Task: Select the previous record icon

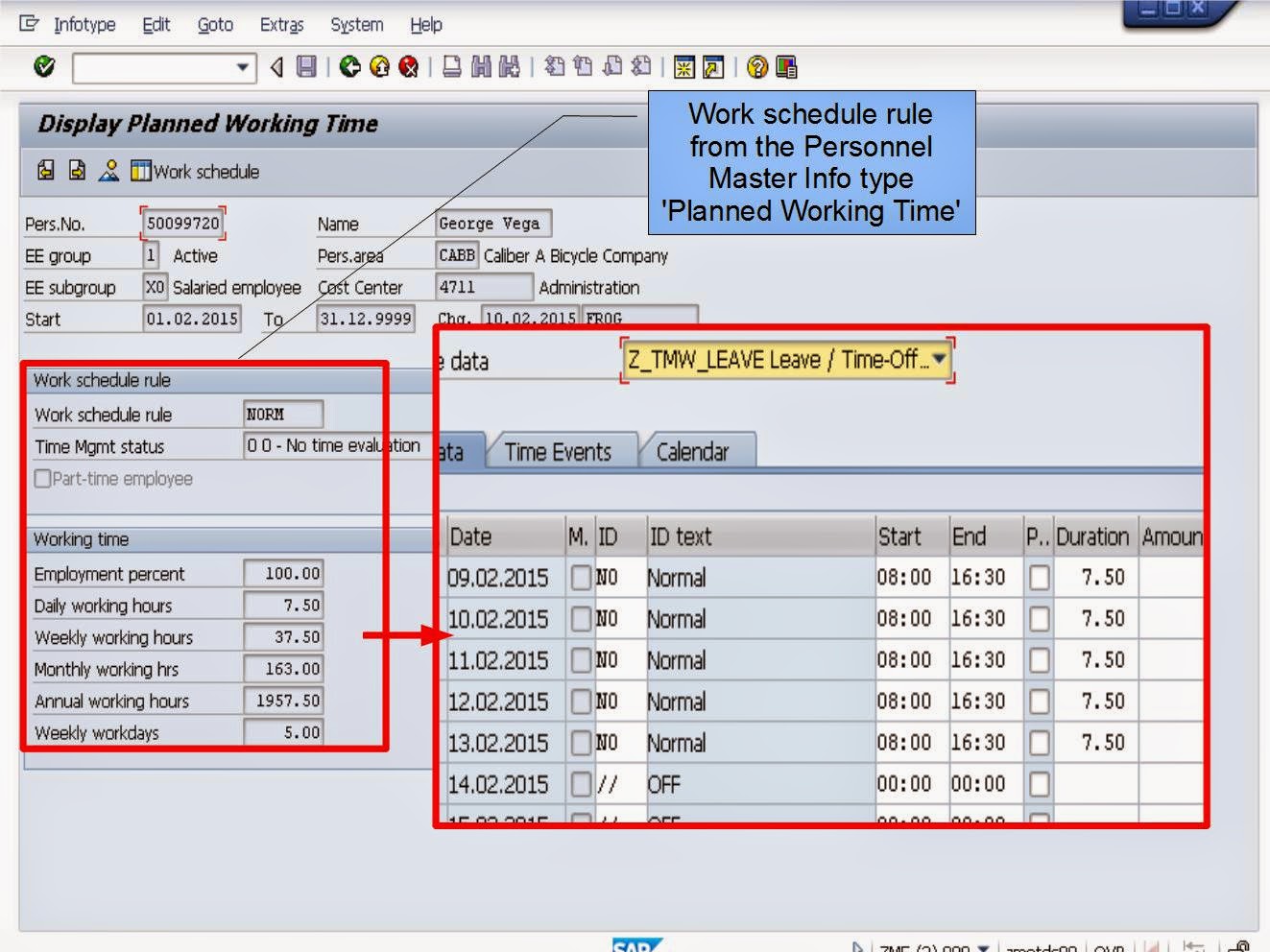Action: (46, 171)
